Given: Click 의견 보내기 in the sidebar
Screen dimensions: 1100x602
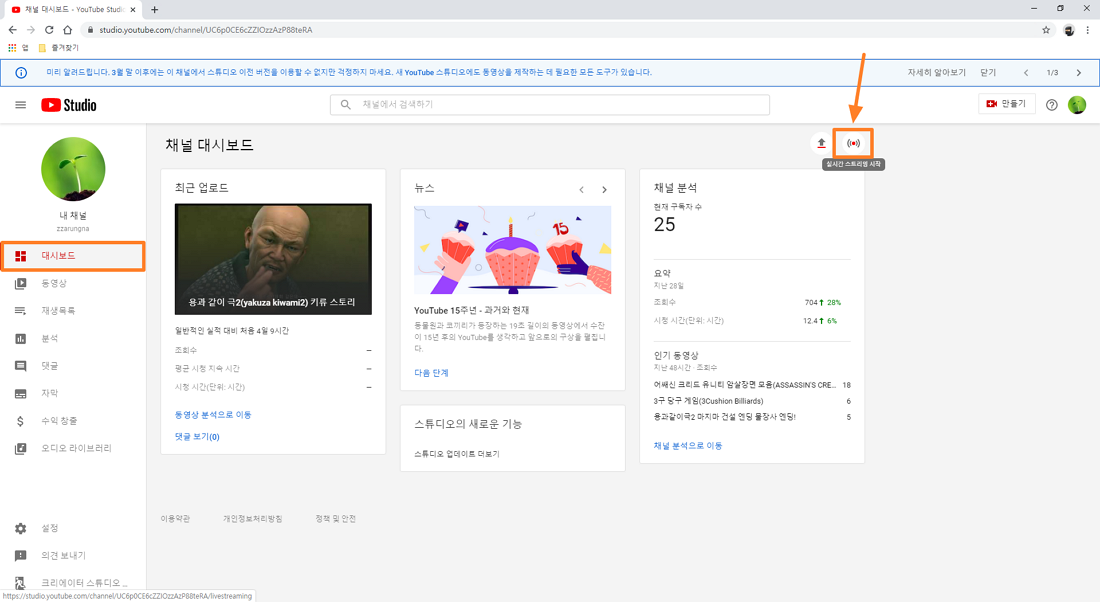Looking at the screenshot, I should 73,556.
